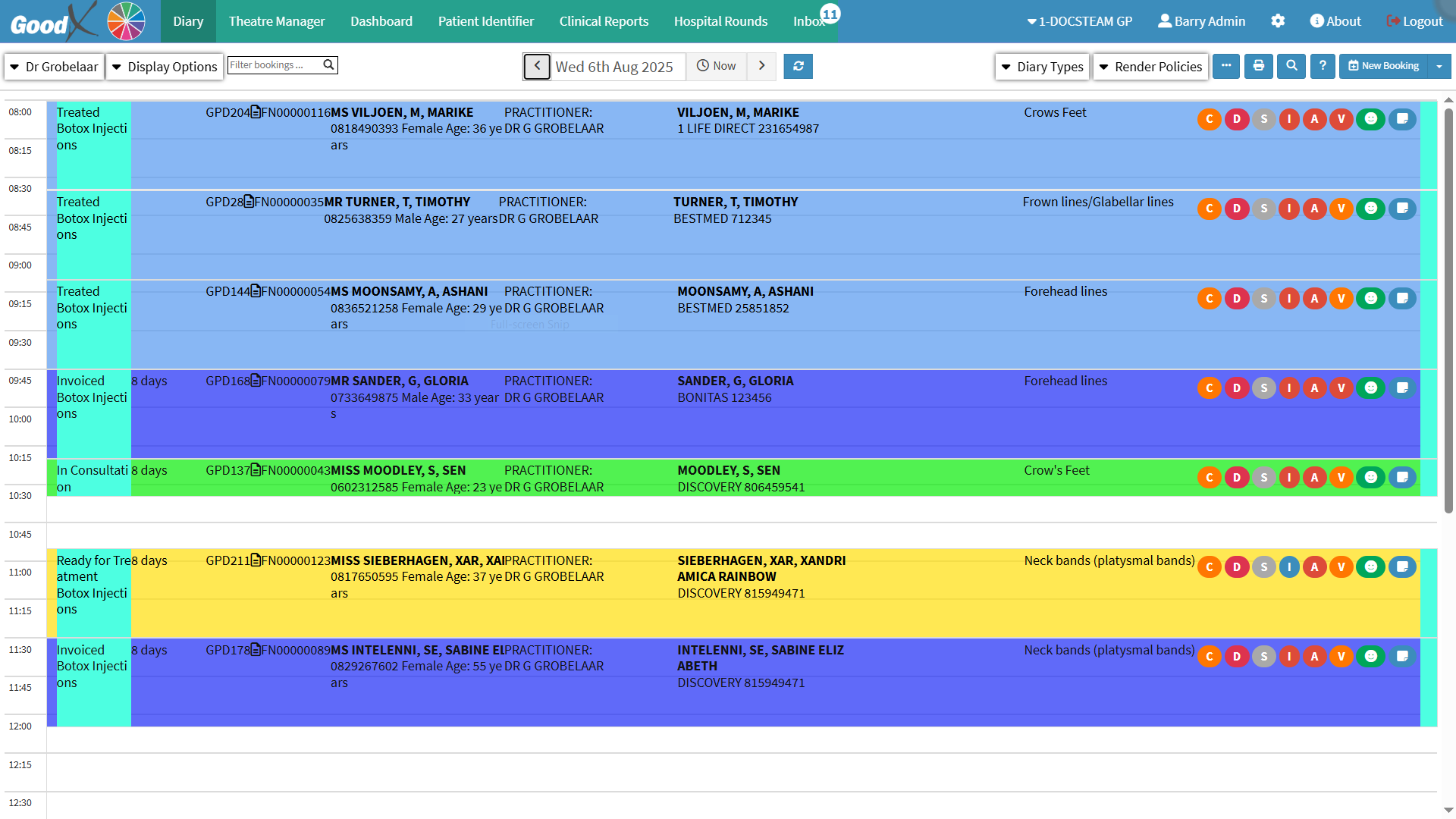Image resolution: width=1456 pixels, height=819 pixels.
Task: Click blue I badge on Sieberhagen booking
Action: (1289, 567)
